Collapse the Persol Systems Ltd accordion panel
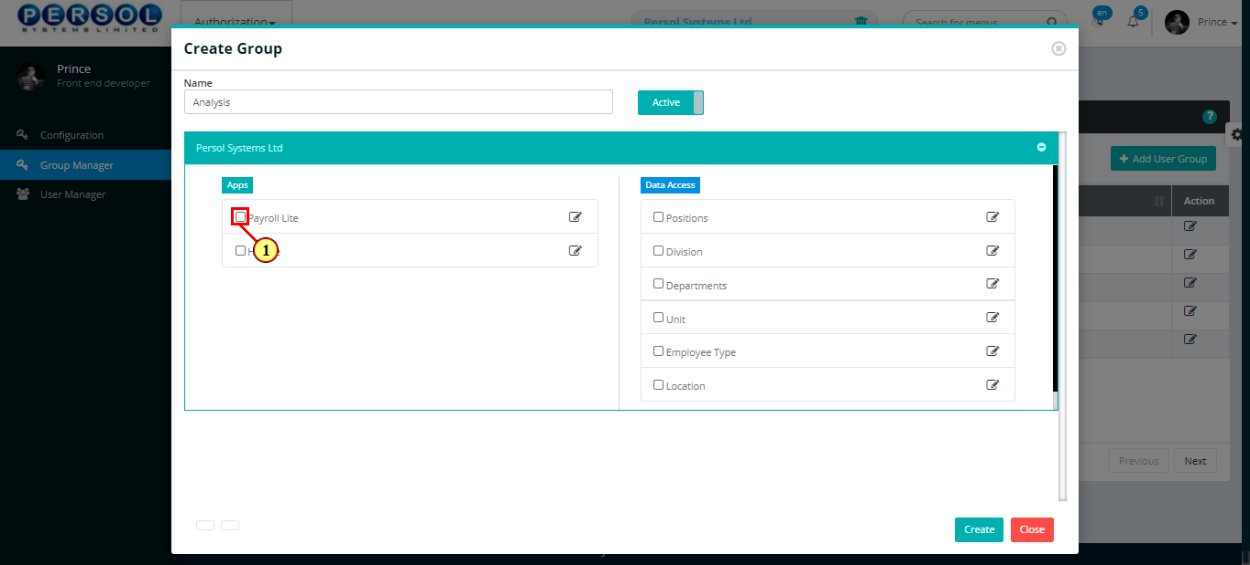 tap(1041, 147)
